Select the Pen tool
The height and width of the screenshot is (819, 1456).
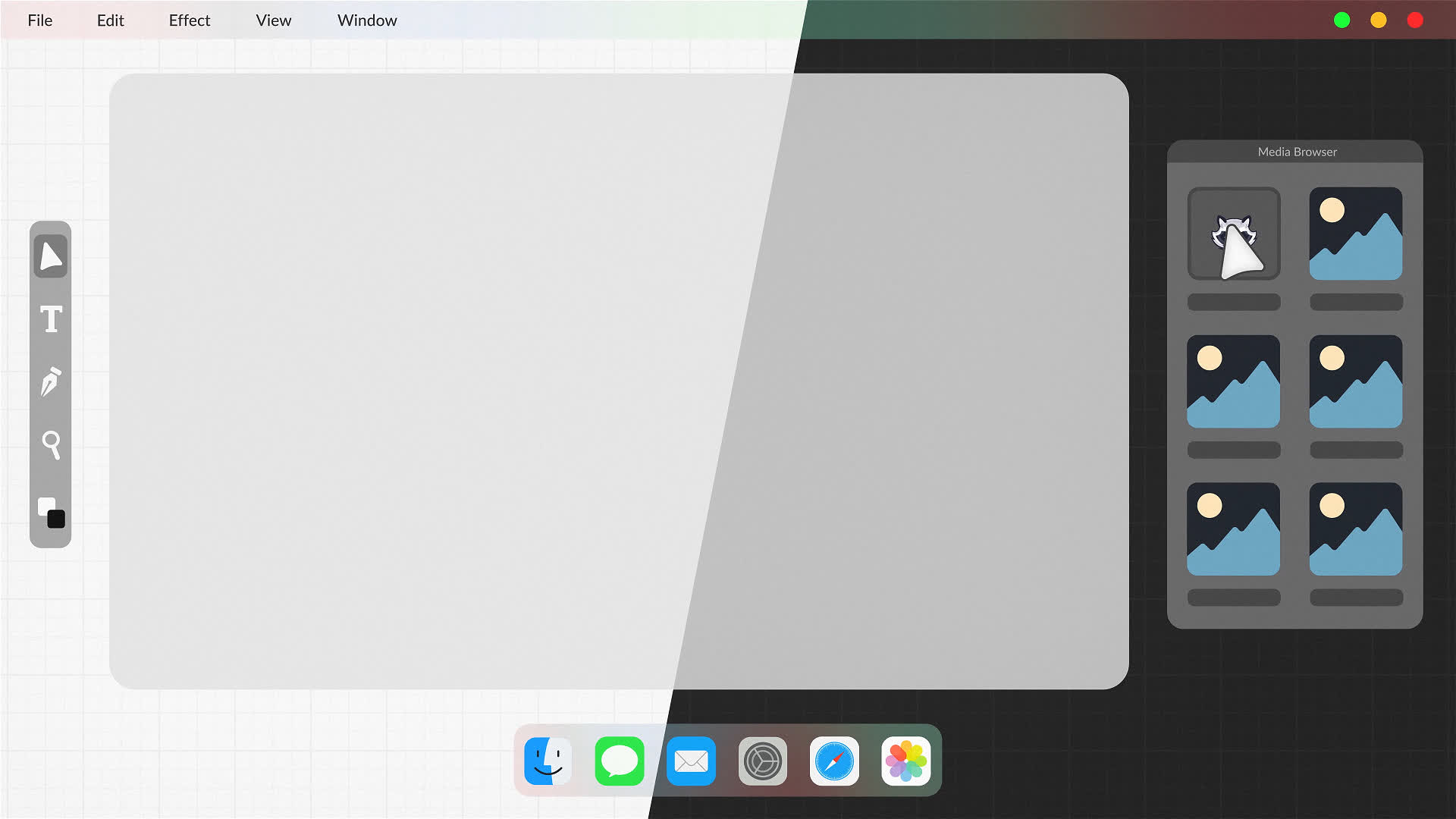point(51,381)
